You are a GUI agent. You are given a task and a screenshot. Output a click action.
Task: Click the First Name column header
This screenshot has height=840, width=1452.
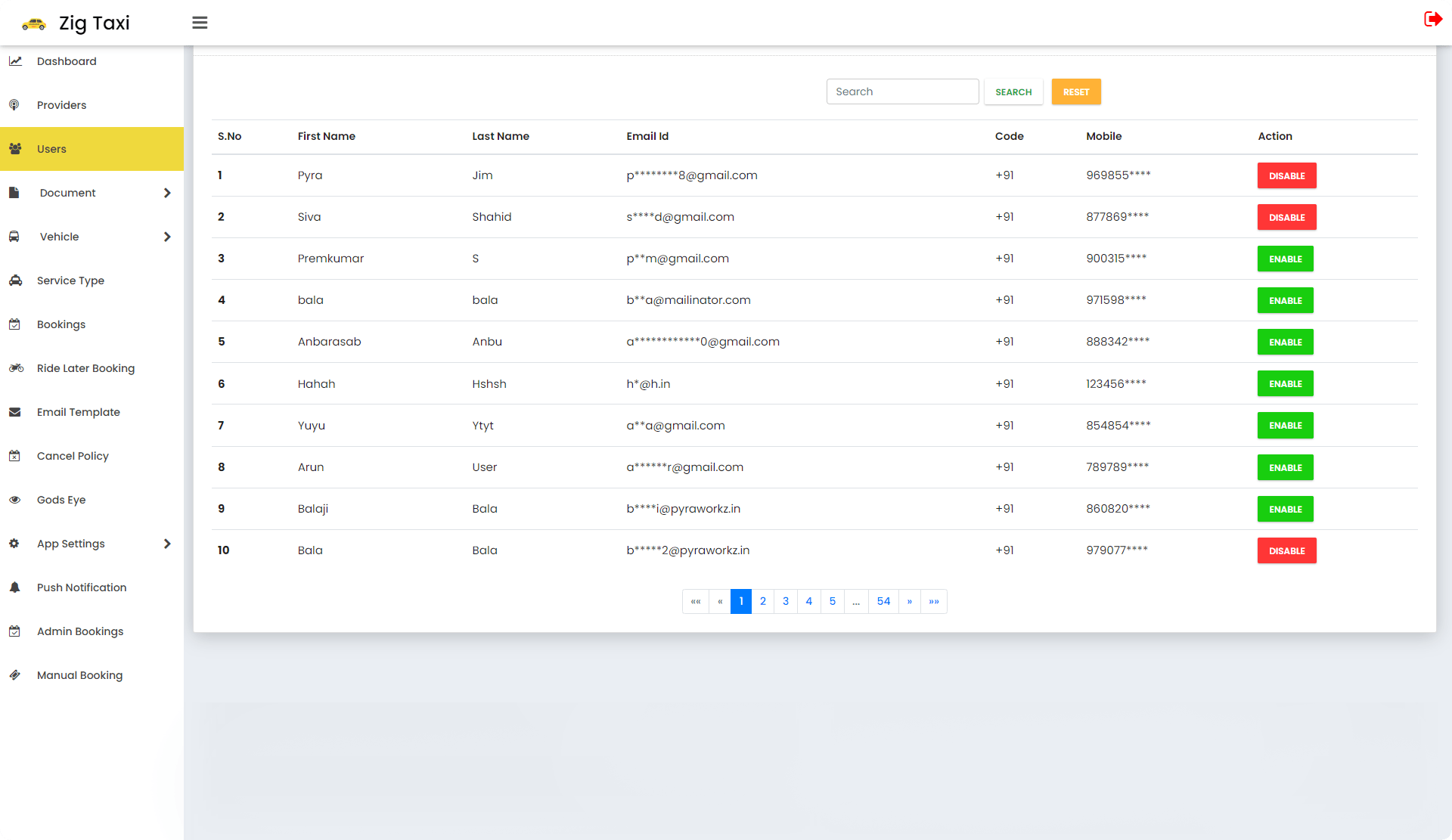point(327,136)
